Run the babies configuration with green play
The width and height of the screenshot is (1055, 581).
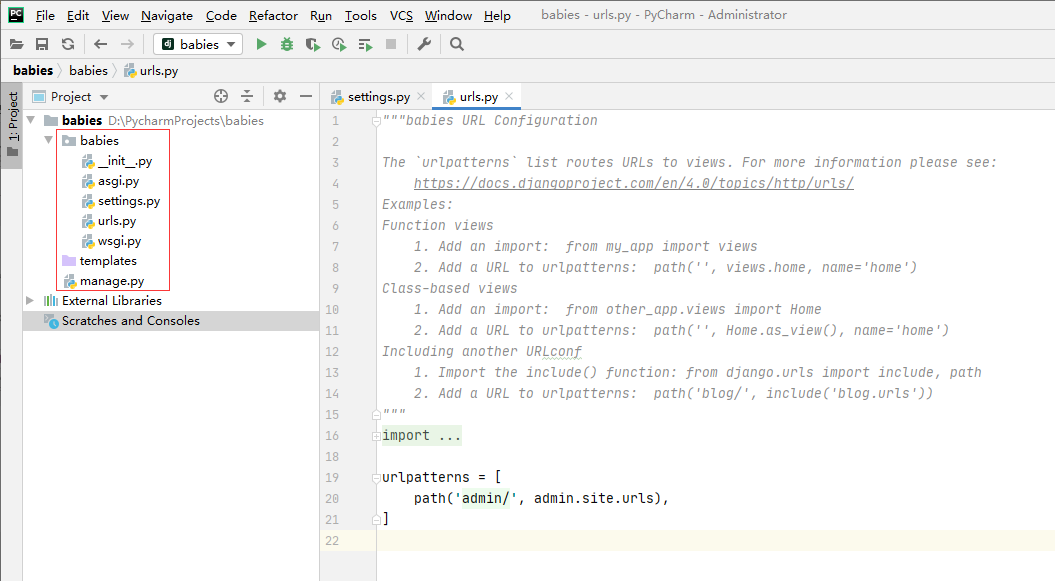pos(261,44)
